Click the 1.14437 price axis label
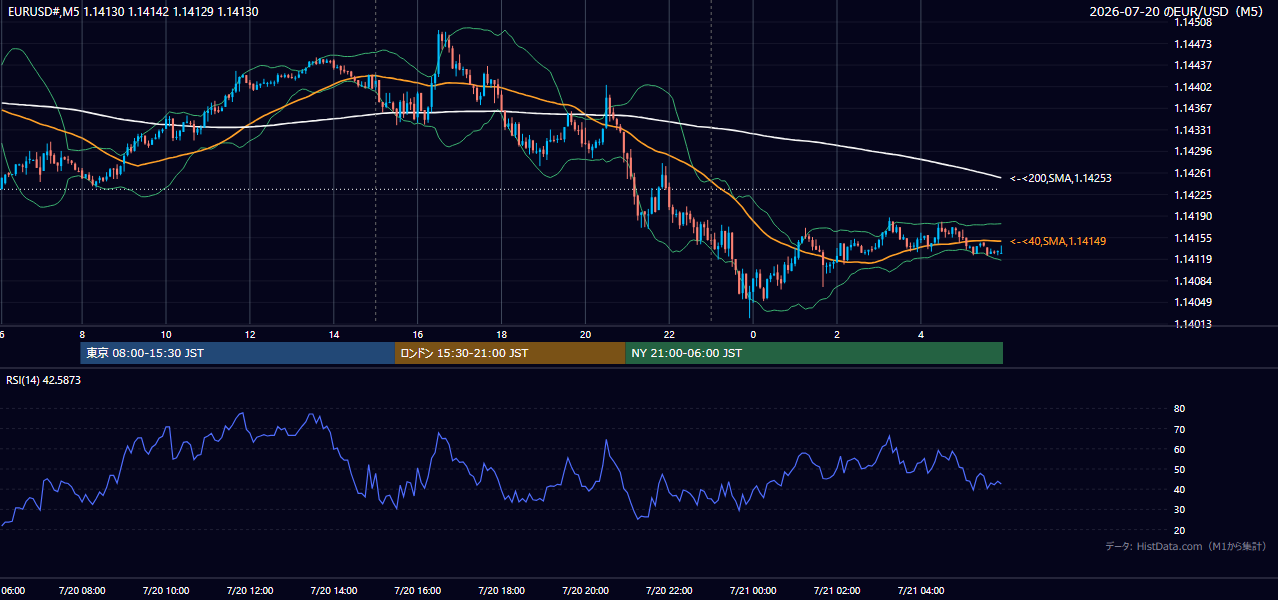Image resolution: width=1278 pixels, height=600 pixels. coord(1194,65)
